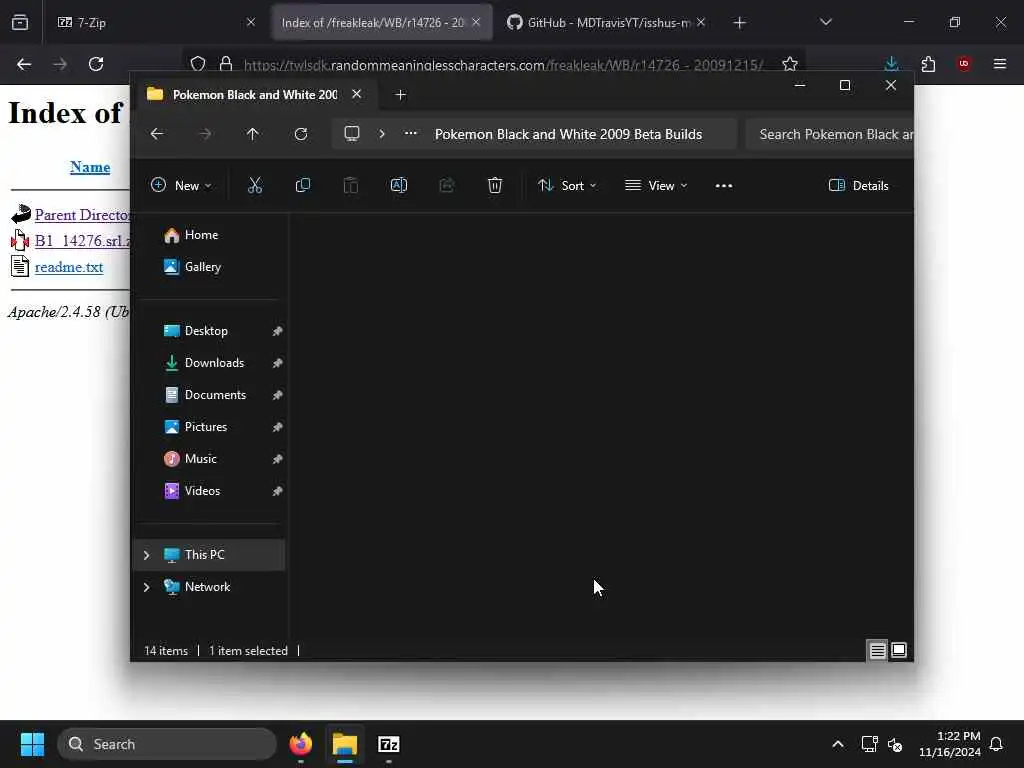
Task: Show hidden system tray icons chevron
Action: [x=838, y=744]
